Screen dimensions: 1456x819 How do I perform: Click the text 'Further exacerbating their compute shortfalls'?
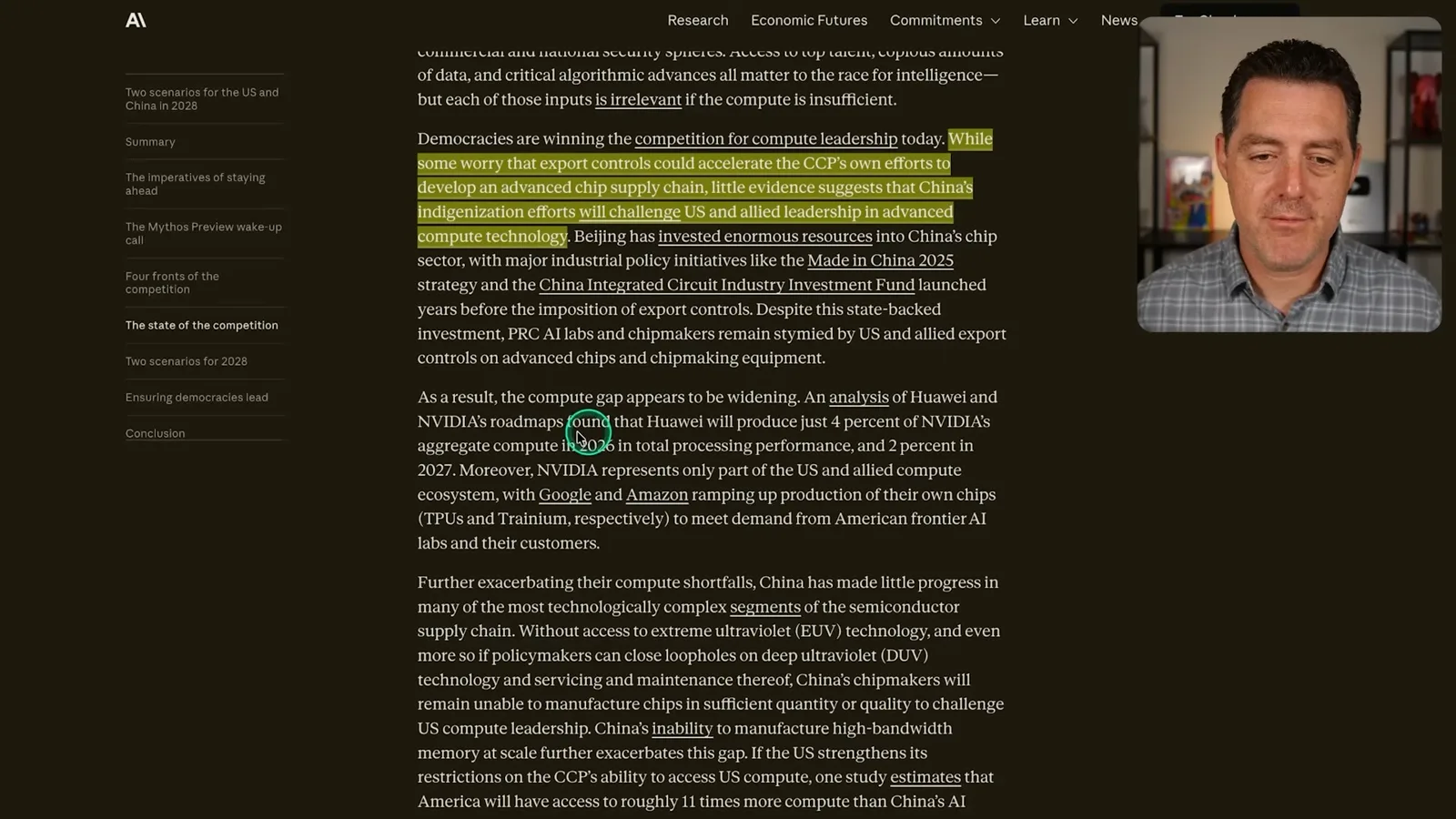pos(585,582)
